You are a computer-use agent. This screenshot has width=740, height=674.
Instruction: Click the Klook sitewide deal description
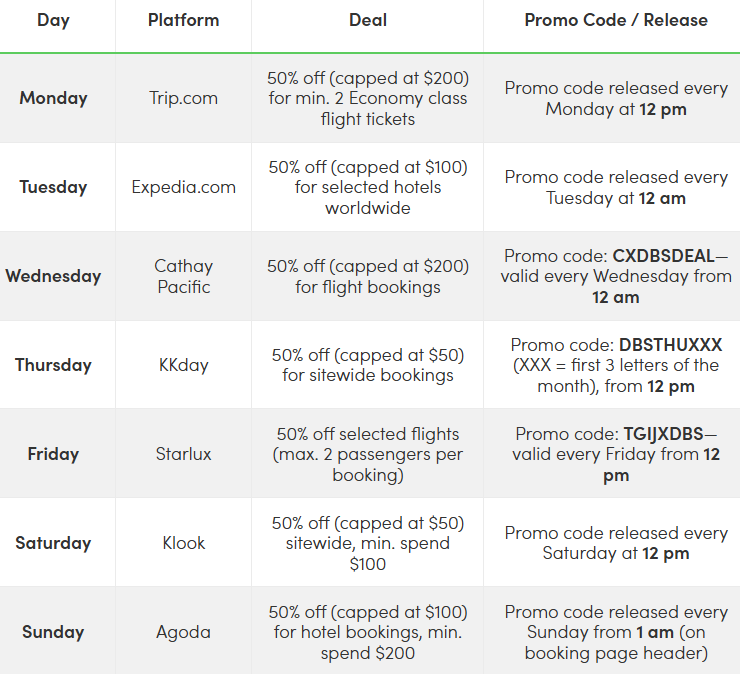[x=367, y=543]
